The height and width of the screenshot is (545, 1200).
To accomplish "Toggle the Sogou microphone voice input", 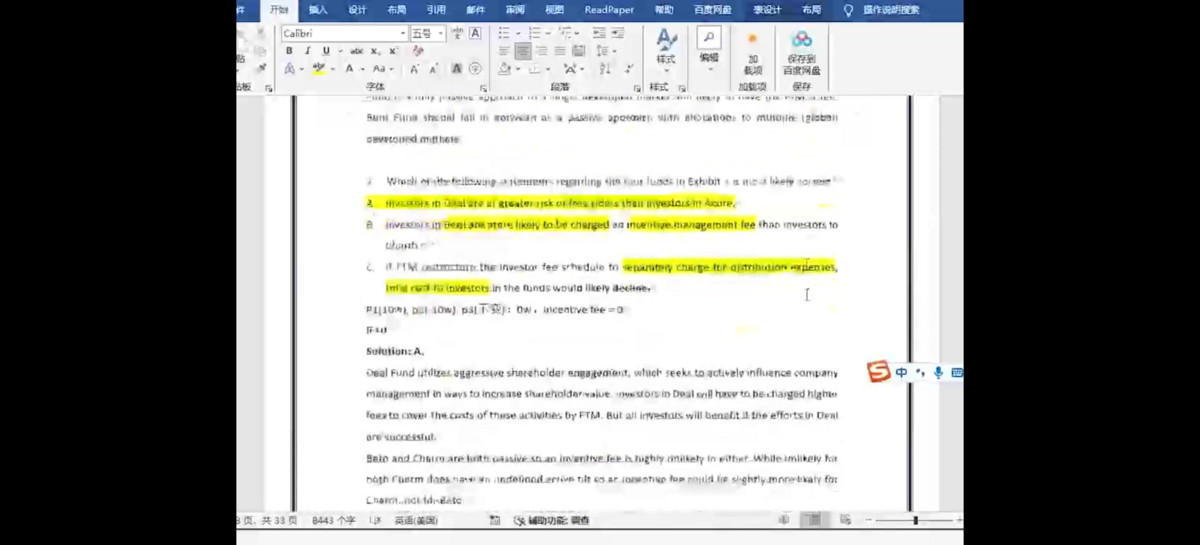I will 938,372.
